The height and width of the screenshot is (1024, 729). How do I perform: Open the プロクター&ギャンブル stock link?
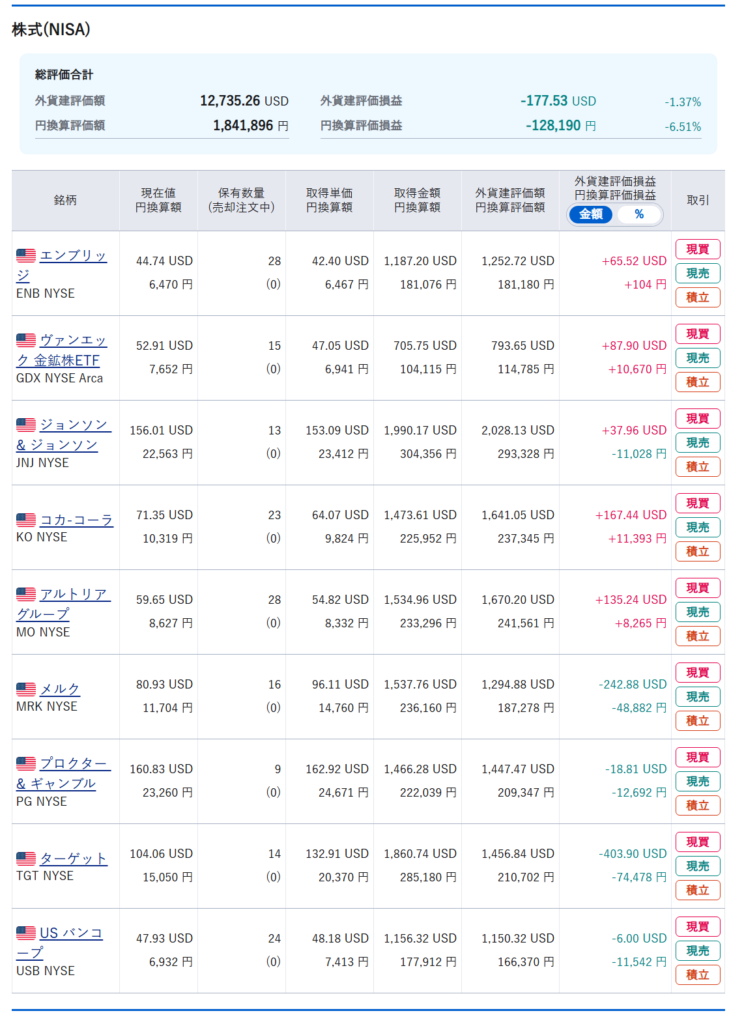[63, 773]
